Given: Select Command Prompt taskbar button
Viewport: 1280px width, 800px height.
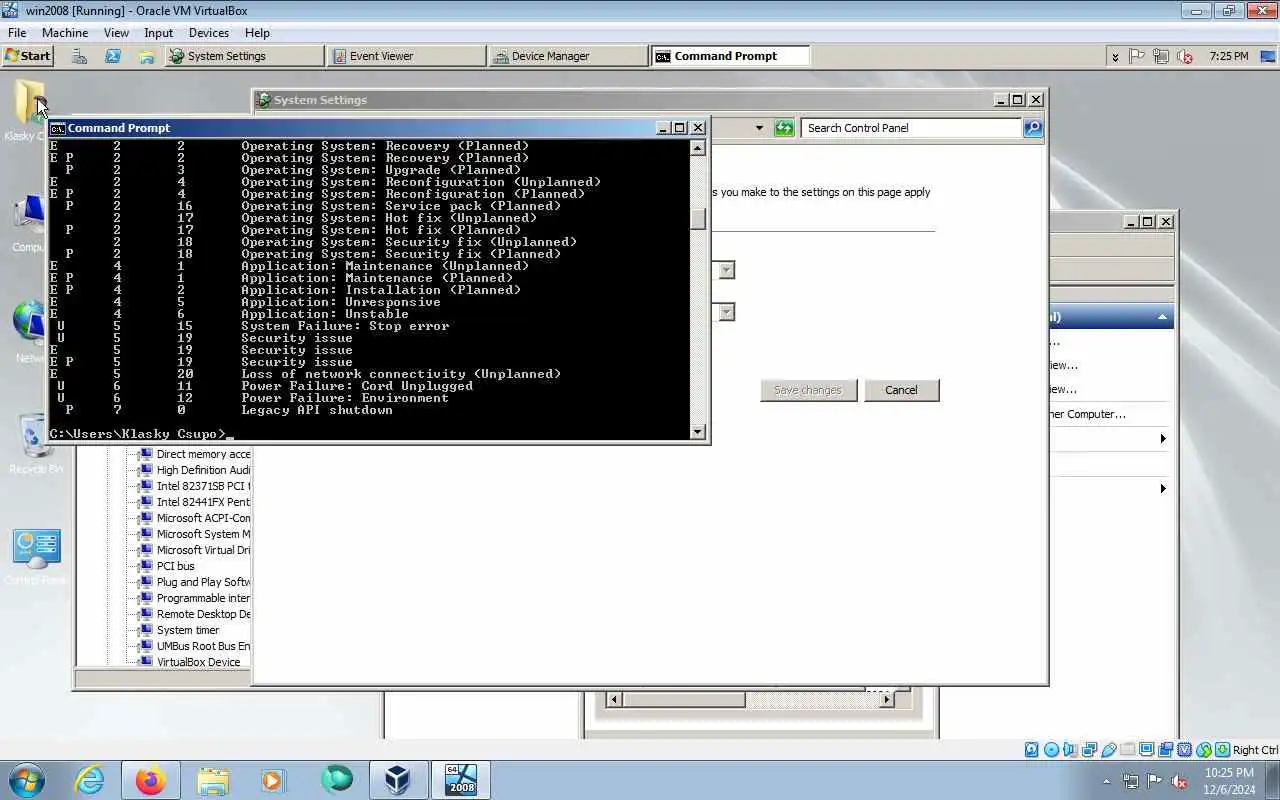Looking at the screenshot, I should (731, 56).
